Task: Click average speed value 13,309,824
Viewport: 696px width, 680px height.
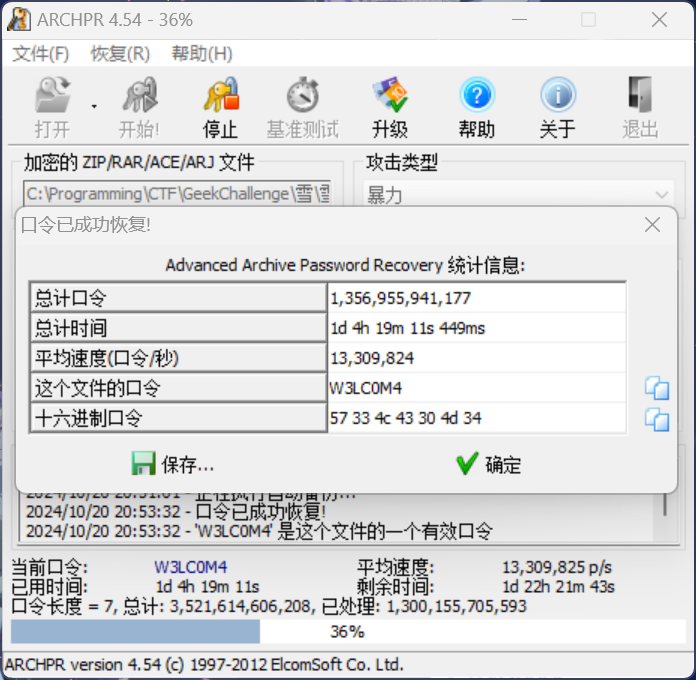Action: coord(477,358)
